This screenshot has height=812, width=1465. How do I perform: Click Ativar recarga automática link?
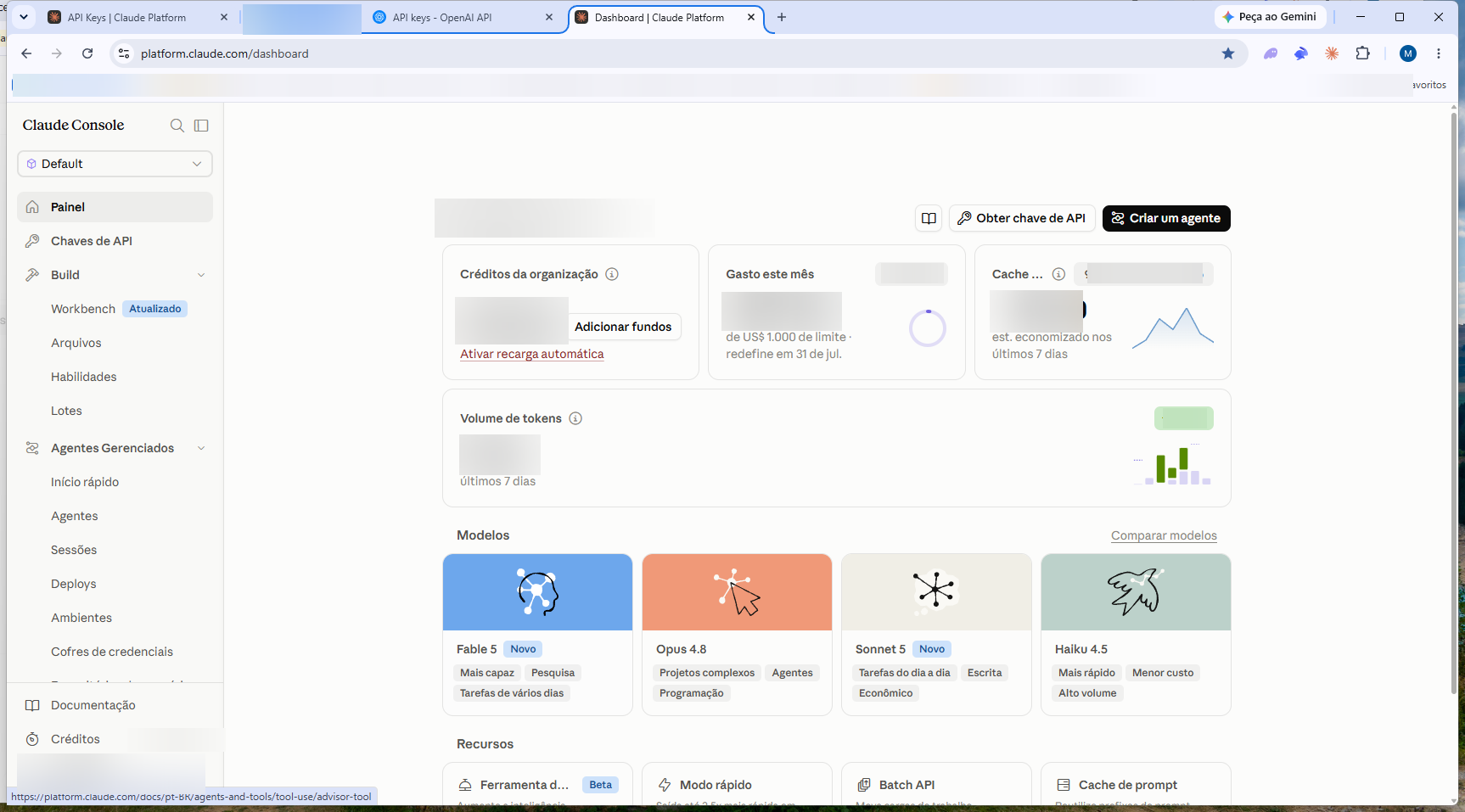532,354
